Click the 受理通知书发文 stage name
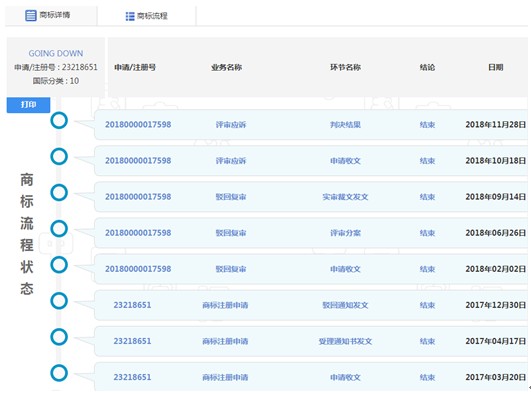The width and height of the screenshot is (531, 394). coord(345,341)
